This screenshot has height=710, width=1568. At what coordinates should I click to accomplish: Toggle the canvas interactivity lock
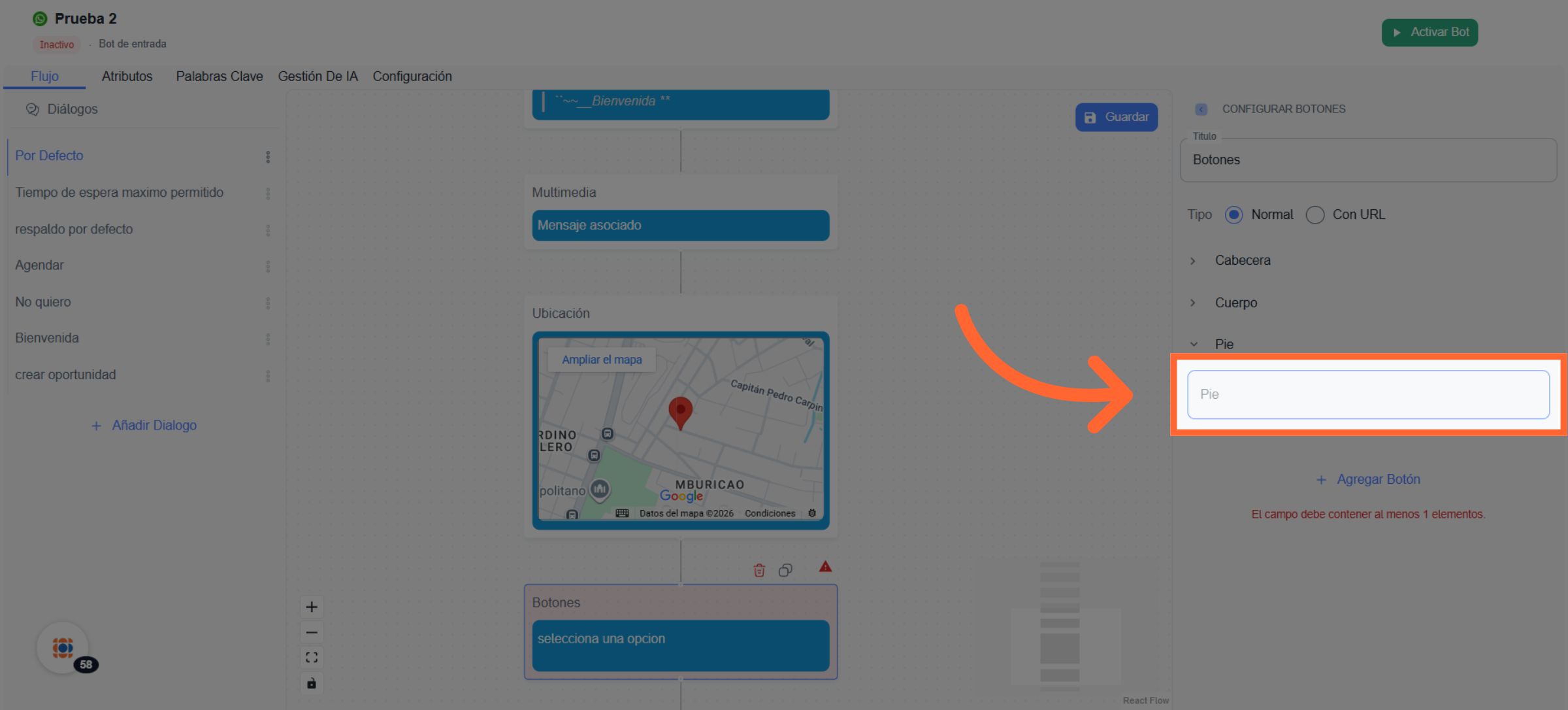tap(312, 683)
